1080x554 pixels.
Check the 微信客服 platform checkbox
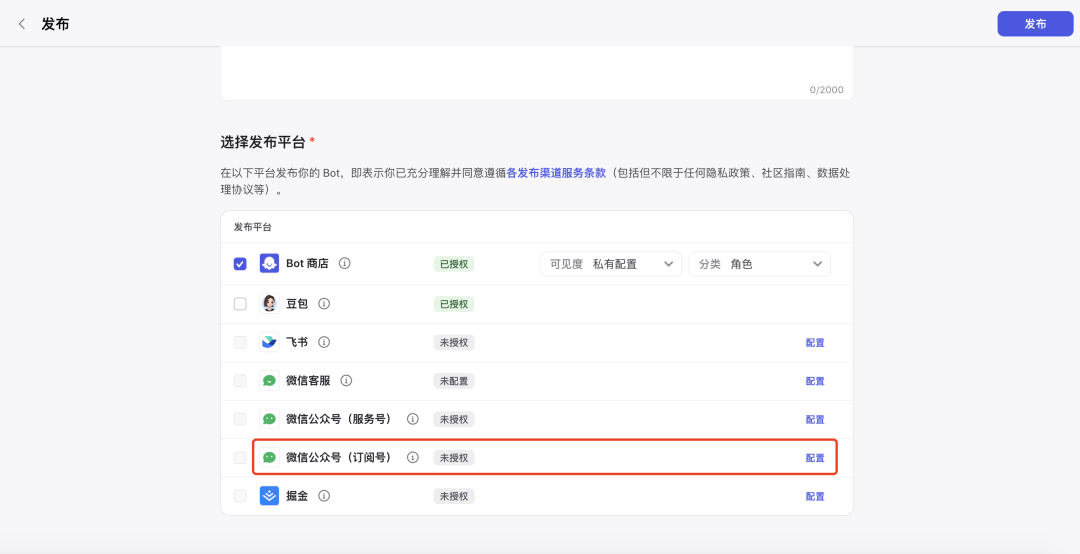[240, 381]
